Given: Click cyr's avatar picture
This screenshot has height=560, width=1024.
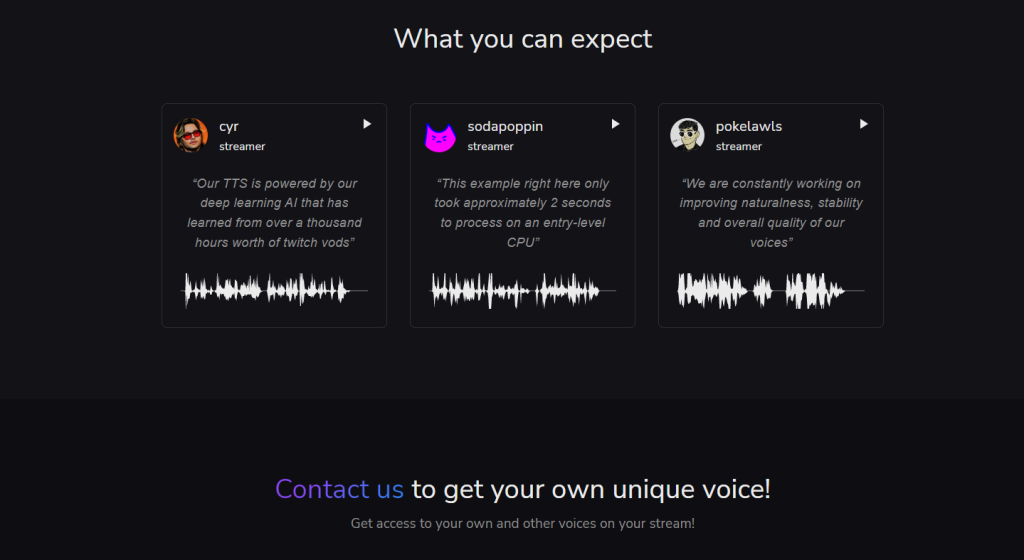Looking at the screenshot, I should (x=190, y=135).
